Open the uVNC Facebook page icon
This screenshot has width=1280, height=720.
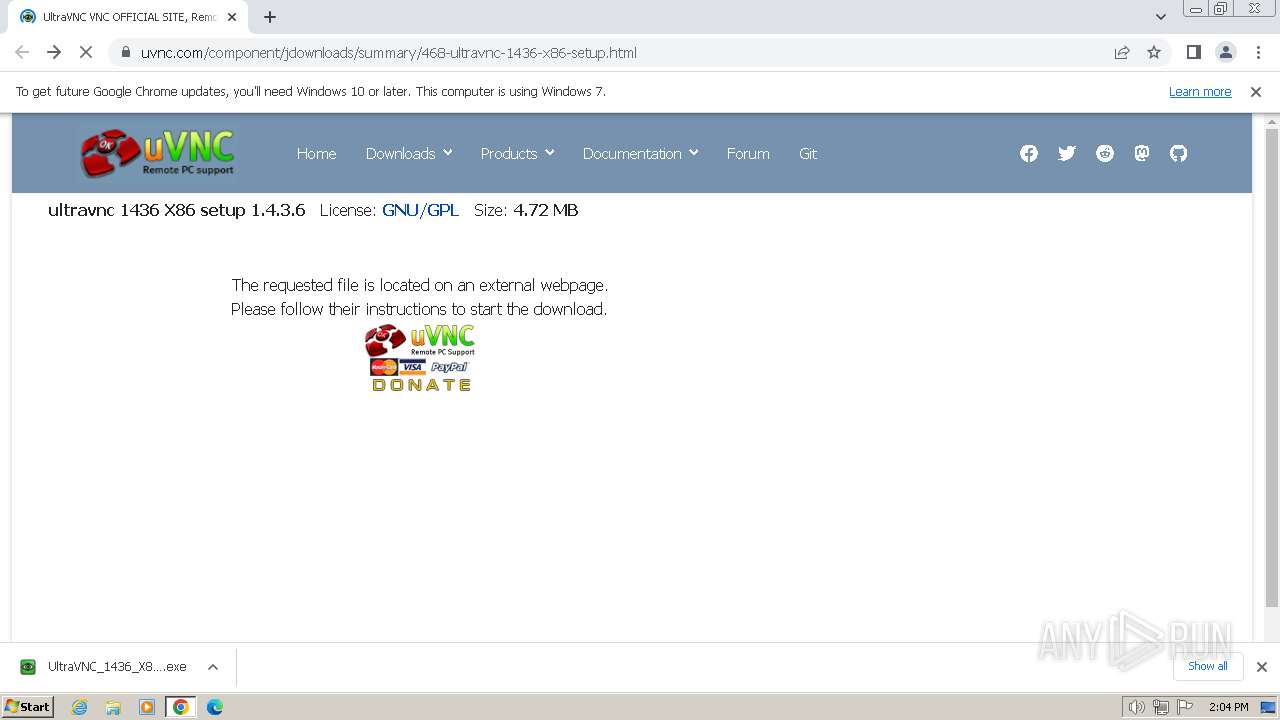click(1029, 153)
